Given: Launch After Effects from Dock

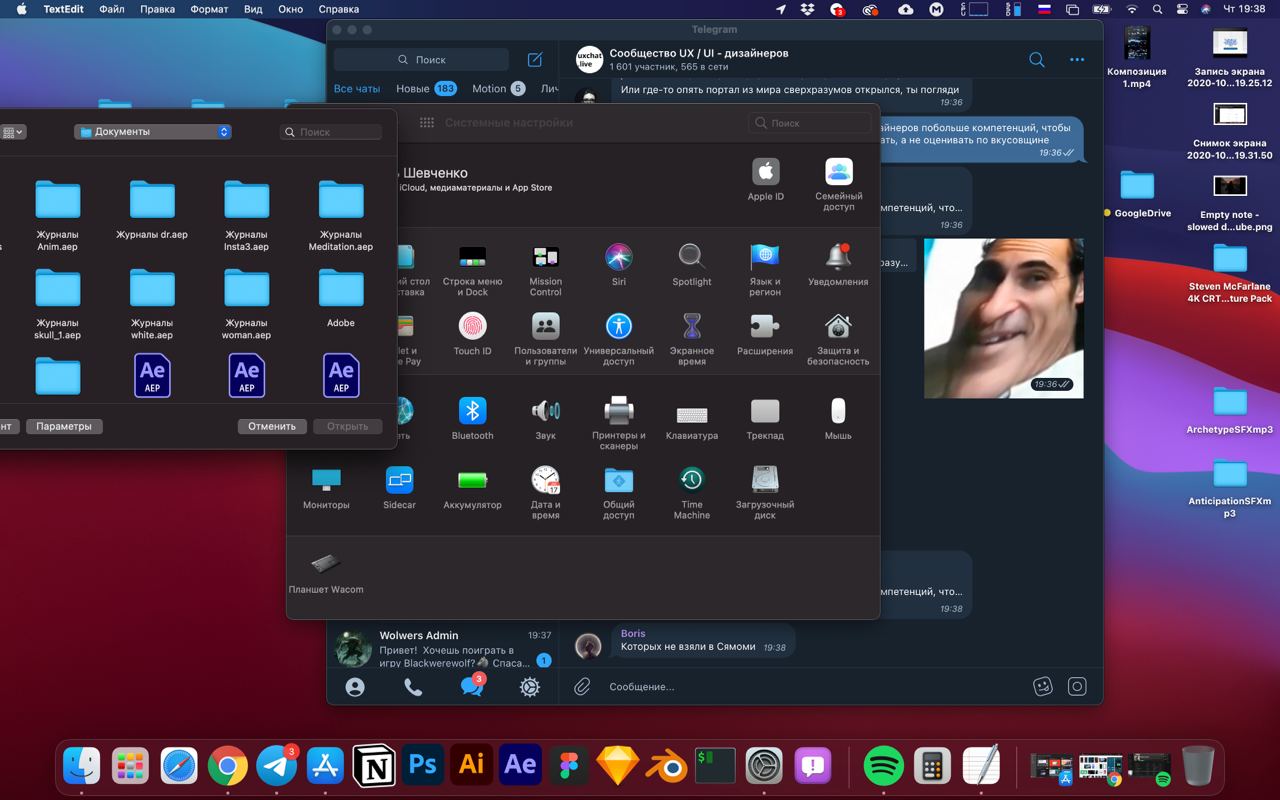Looking at the screenshot, I should click(520, 766).
